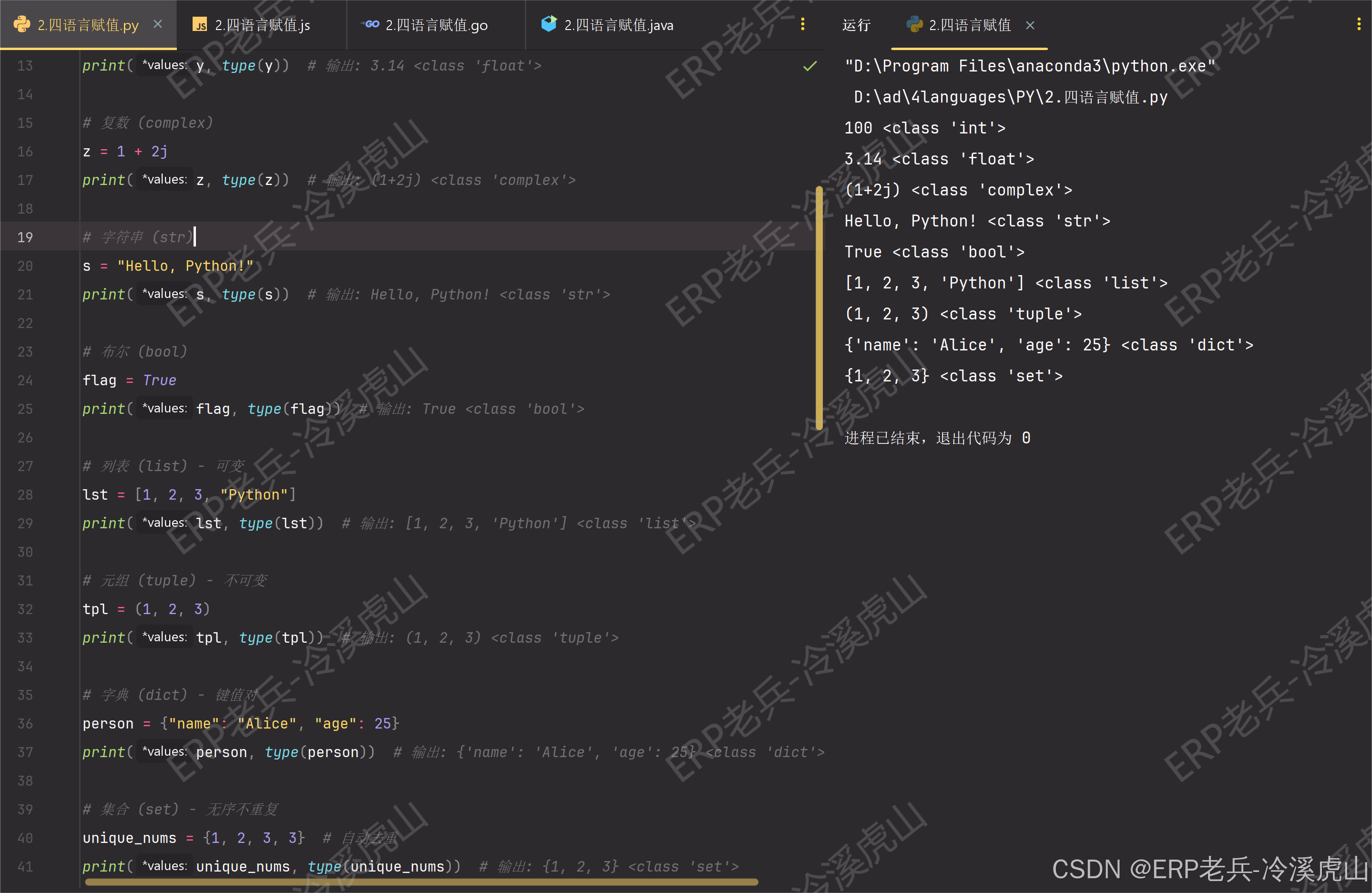Open the run panel options menu

tap(1358, 24)
